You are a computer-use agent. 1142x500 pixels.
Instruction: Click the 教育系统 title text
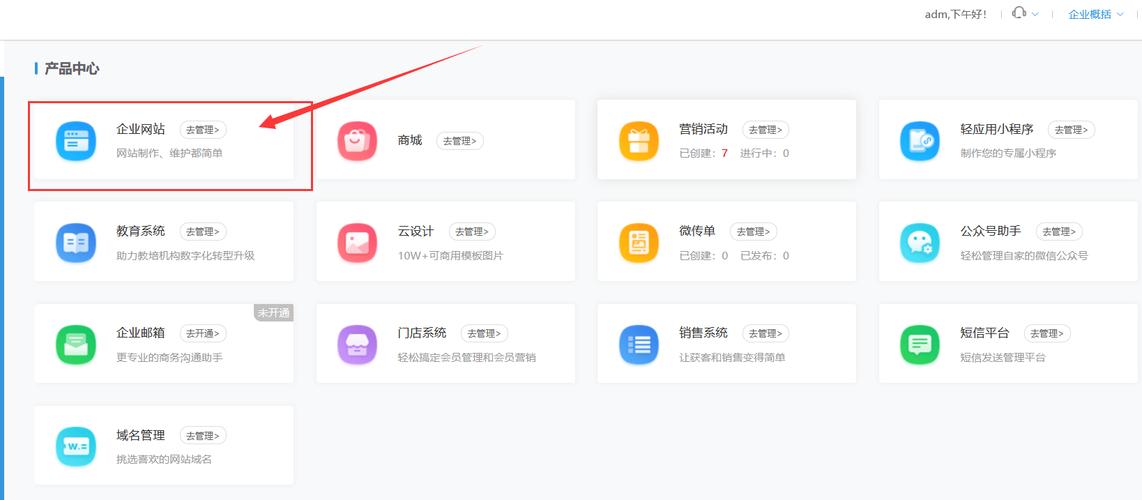click(x=141, y=231)
